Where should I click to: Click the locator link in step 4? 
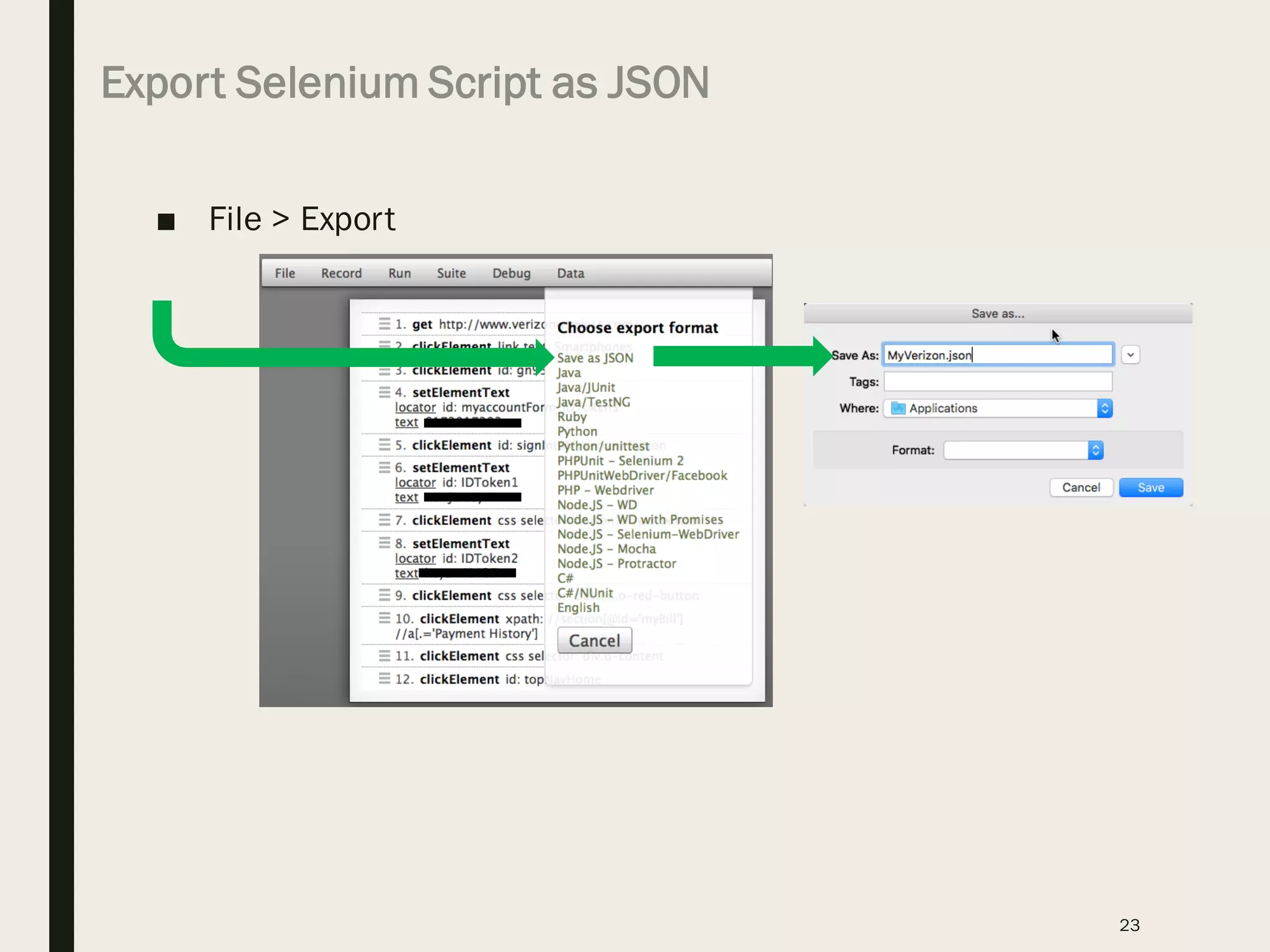coord(415,407)
